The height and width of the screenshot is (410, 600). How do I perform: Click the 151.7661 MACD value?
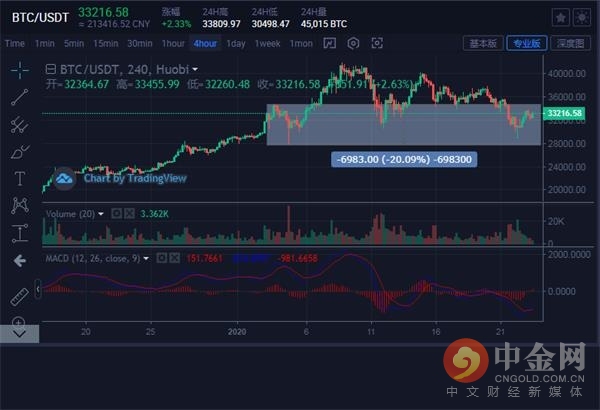click(204, 258)
